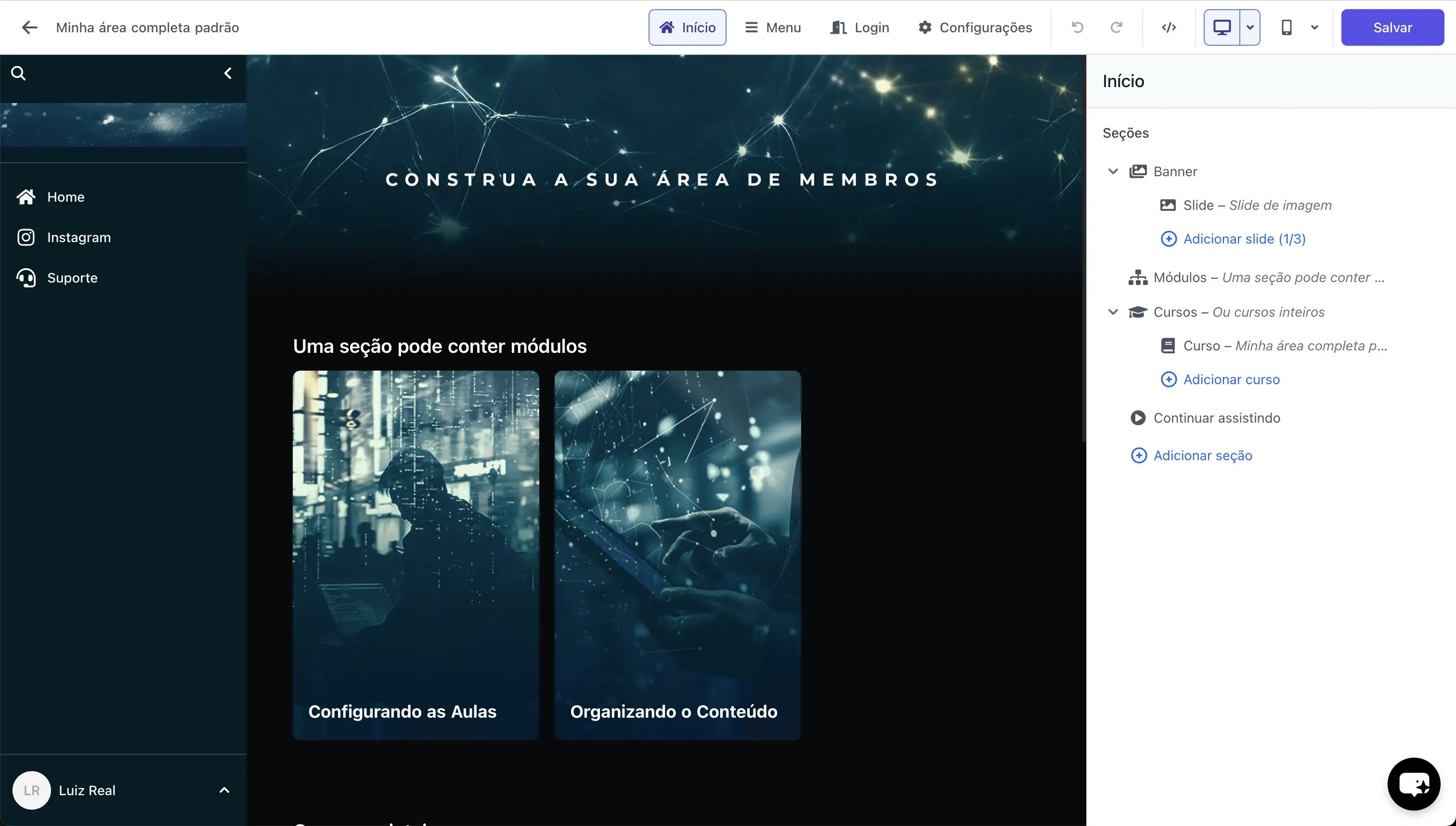
Task: Open the Configurações tab
Action: click(974, 26)
